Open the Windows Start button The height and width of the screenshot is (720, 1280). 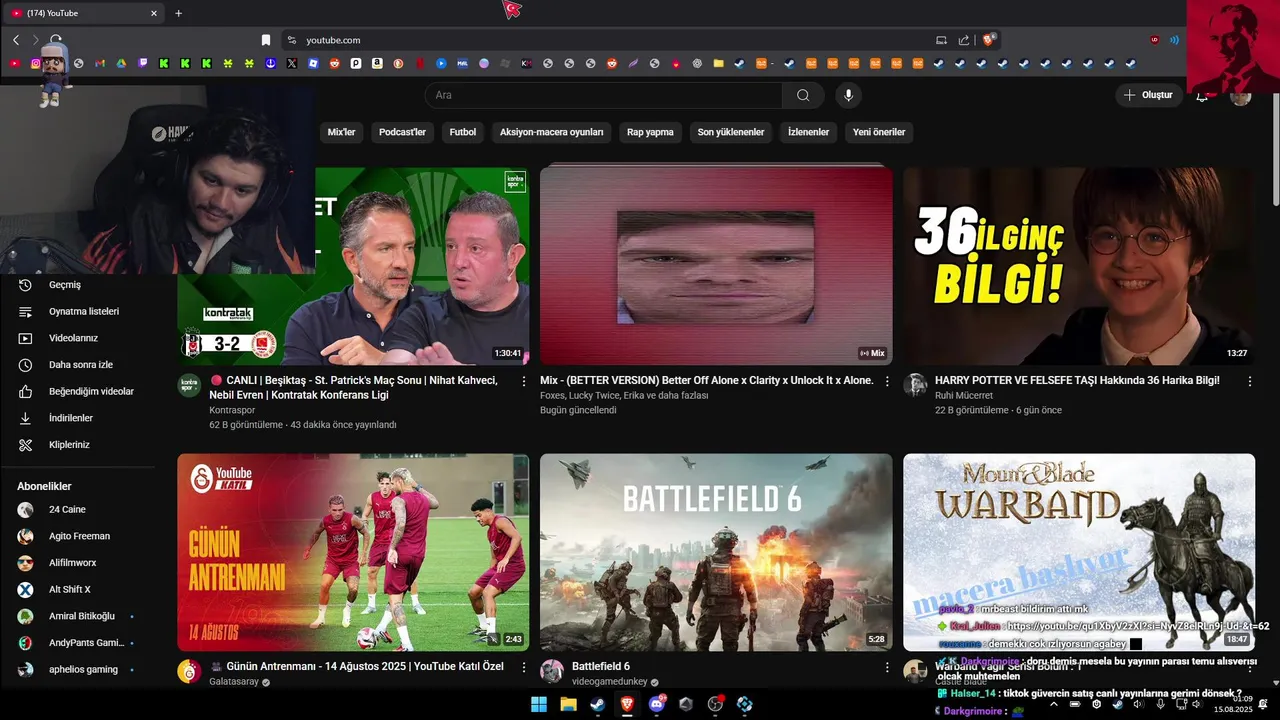539,704
